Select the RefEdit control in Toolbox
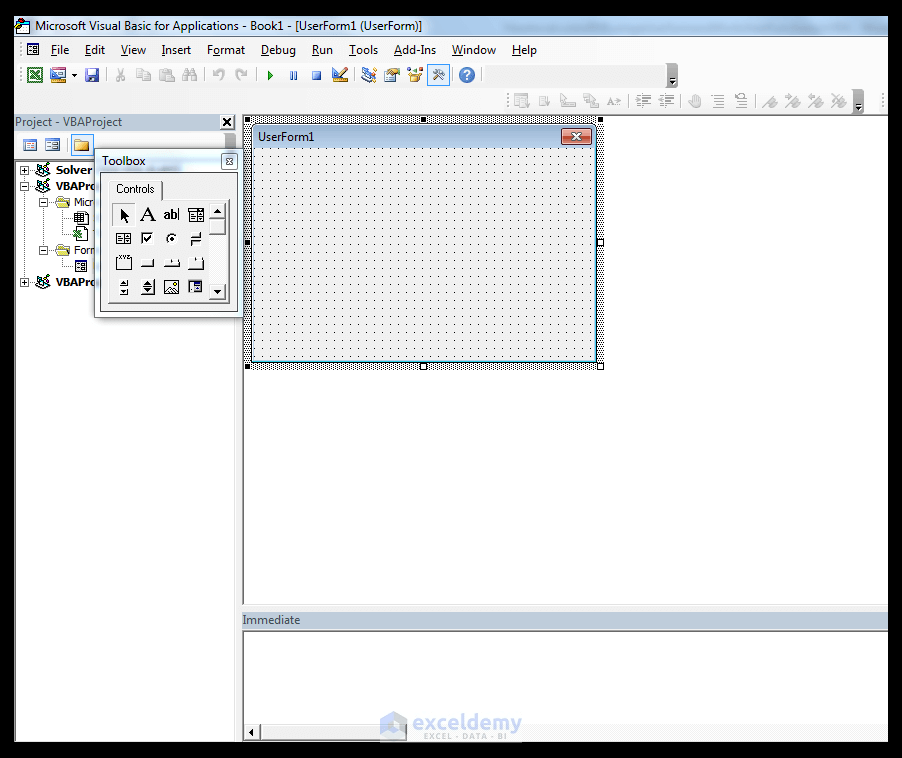The height and width of the screenshot is (758, 902). (196, 287)
